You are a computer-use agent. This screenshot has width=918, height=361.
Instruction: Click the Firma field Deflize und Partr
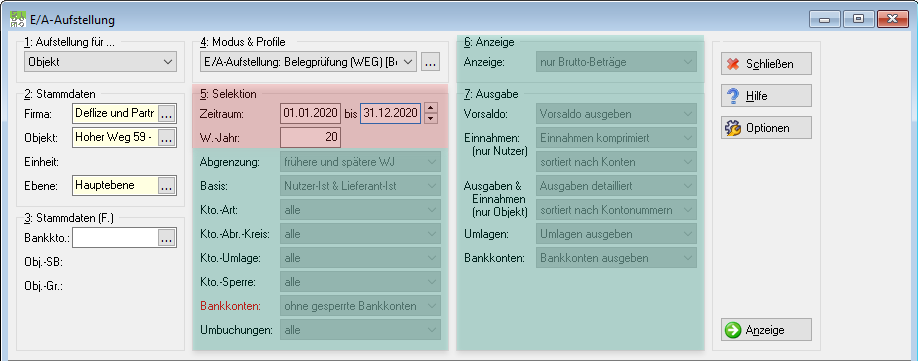coord(115,114)
